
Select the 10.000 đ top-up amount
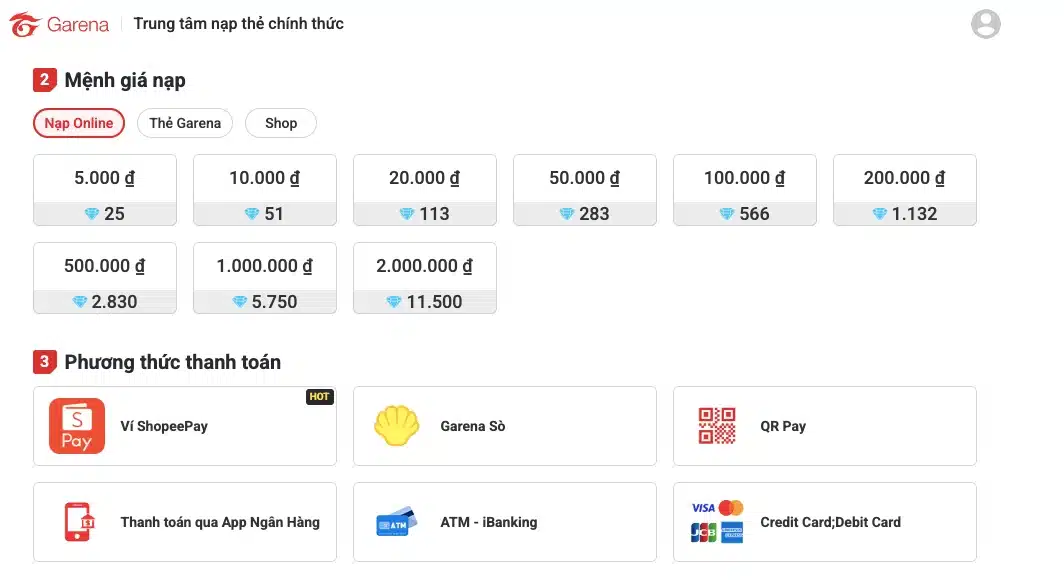[x=265, y=190]
